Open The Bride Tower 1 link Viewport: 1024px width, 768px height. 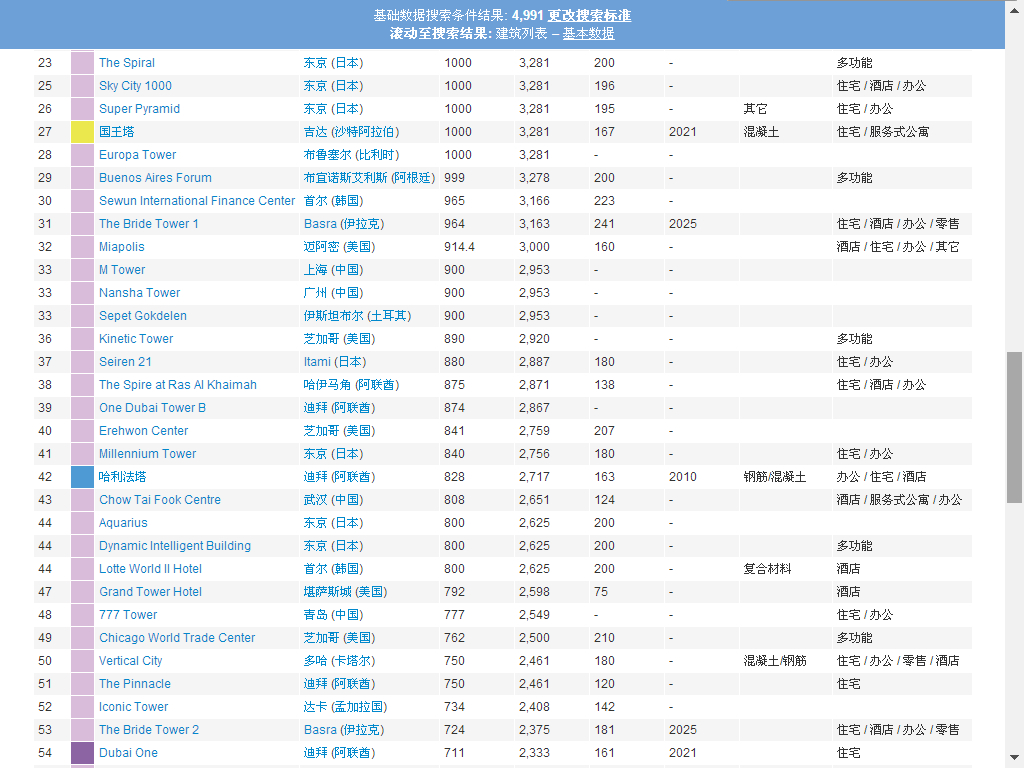pos(148,223)
